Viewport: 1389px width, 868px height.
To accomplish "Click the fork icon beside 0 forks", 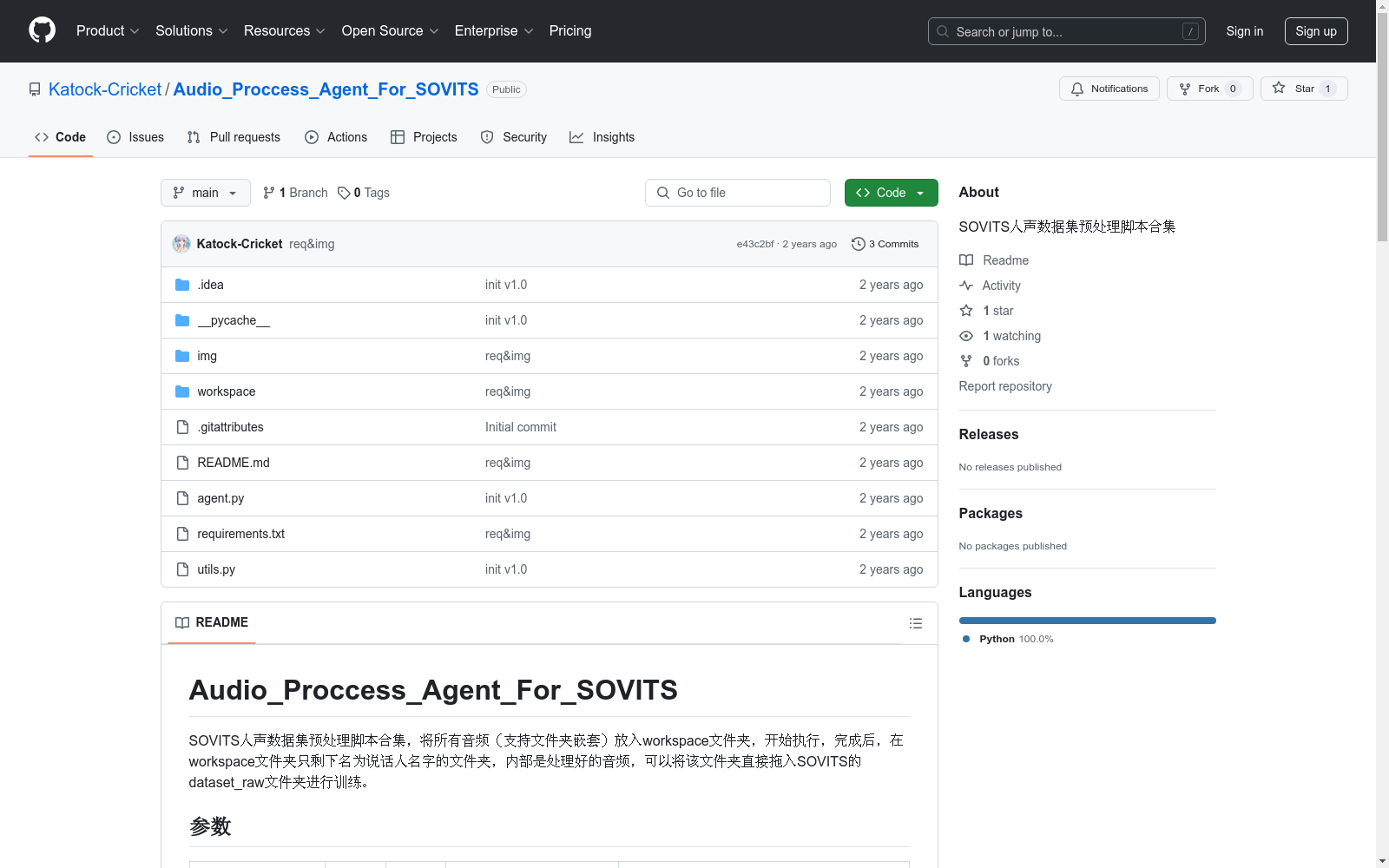I will coord(966,361).
